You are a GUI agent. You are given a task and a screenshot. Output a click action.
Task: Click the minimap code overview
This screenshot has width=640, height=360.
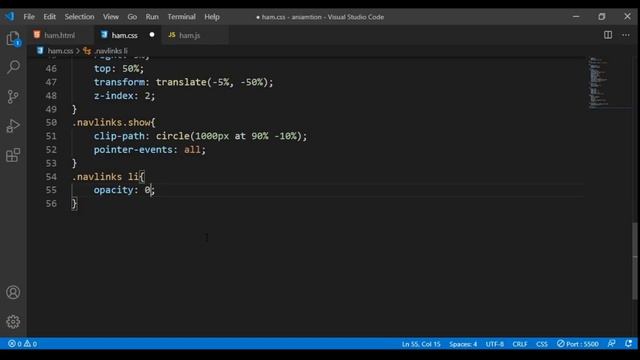click(x=598, y=83)
